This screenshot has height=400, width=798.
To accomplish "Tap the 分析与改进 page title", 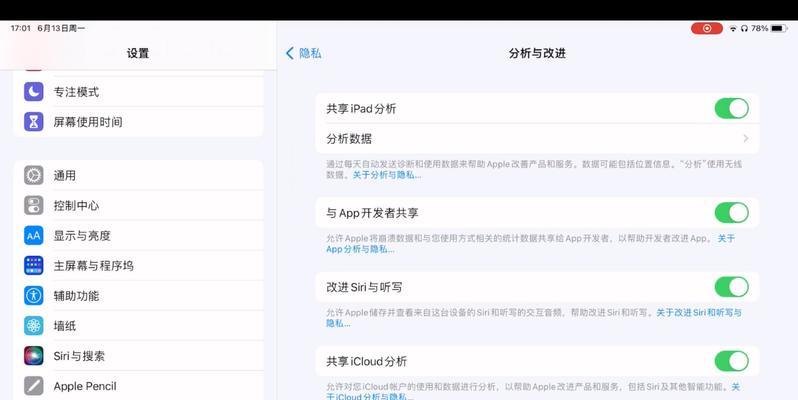I will point(537,53).
